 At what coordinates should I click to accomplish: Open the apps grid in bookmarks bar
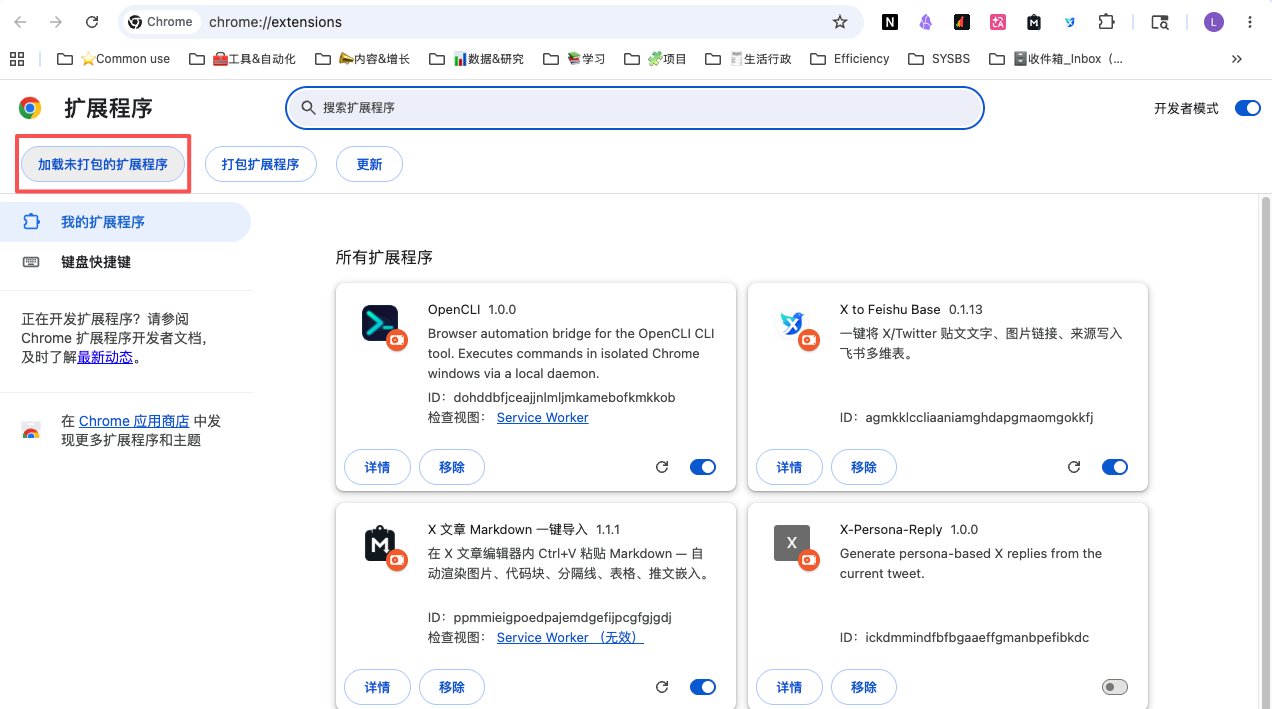tap(17, 59)
